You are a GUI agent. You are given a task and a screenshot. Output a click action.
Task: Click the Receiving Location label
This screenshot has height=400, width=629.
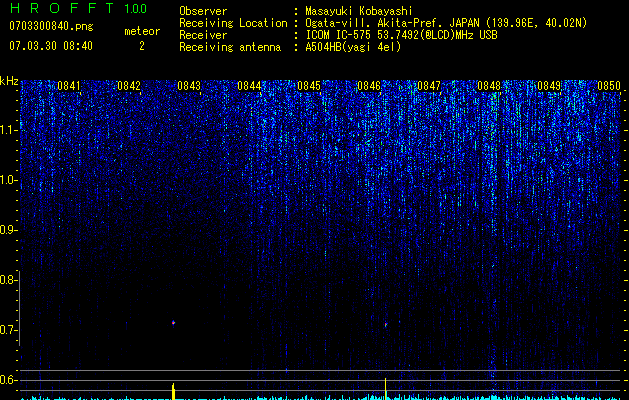[x=233, y=23]
